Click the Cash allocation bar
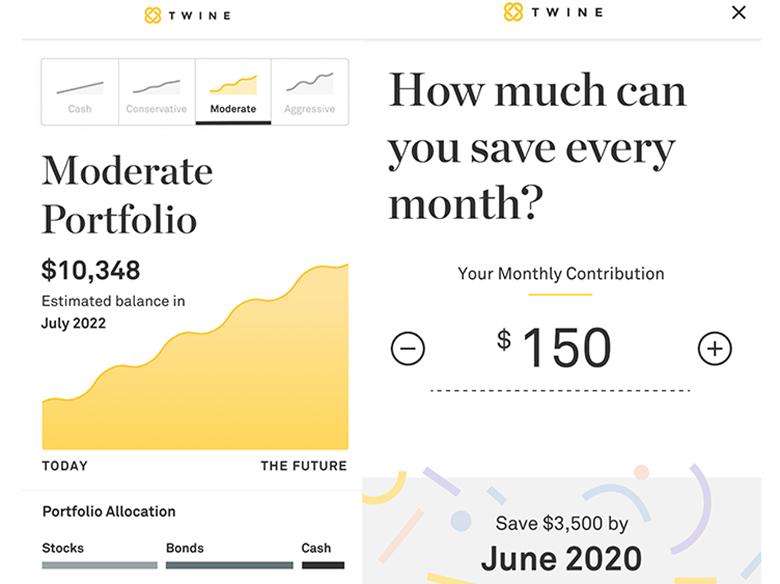Viewport: 780px width, 584px height. tap(323, 565)
